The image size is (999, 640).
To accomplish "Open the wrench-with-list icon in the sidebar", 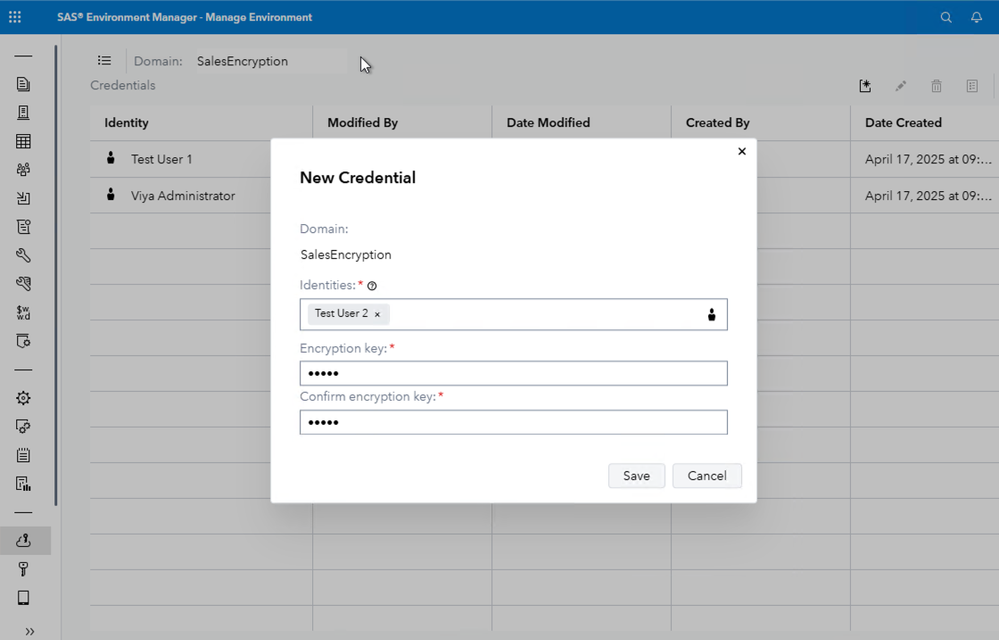I will (23, 283).
